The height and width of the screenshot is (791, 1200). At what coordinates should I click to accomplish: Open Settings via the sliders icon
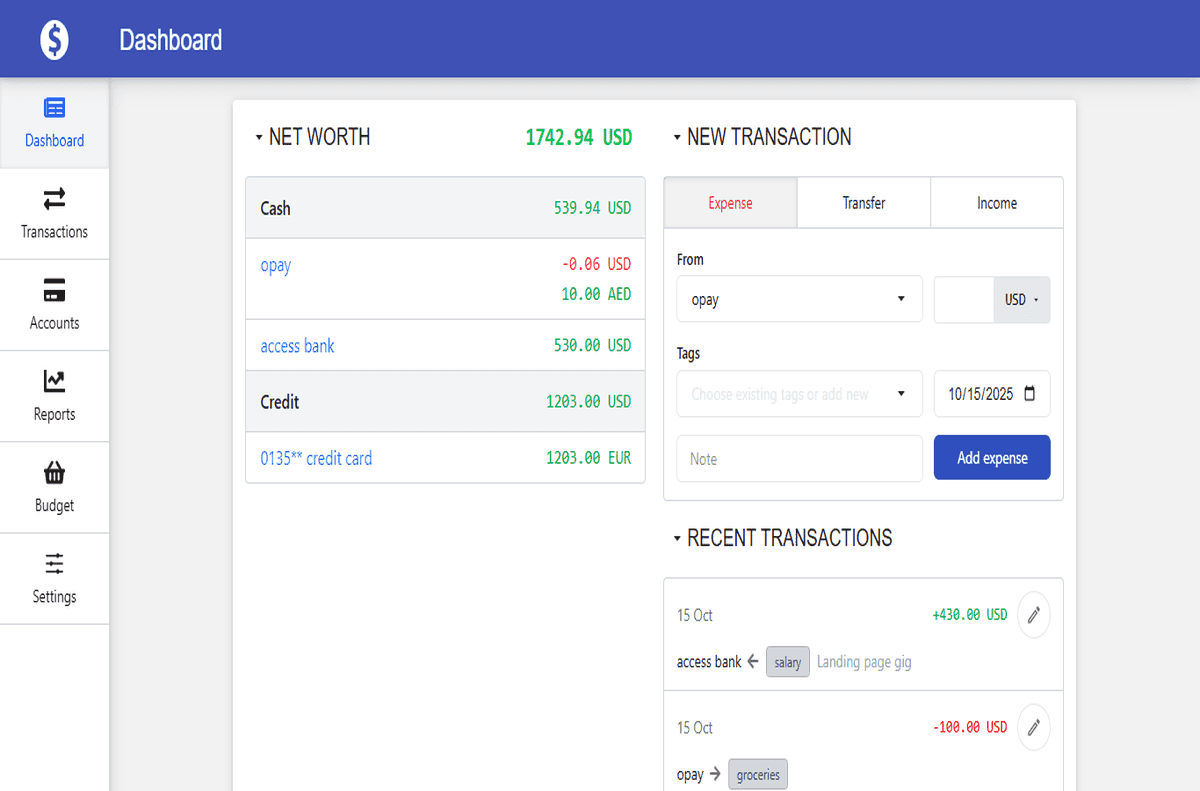point(54,563)
